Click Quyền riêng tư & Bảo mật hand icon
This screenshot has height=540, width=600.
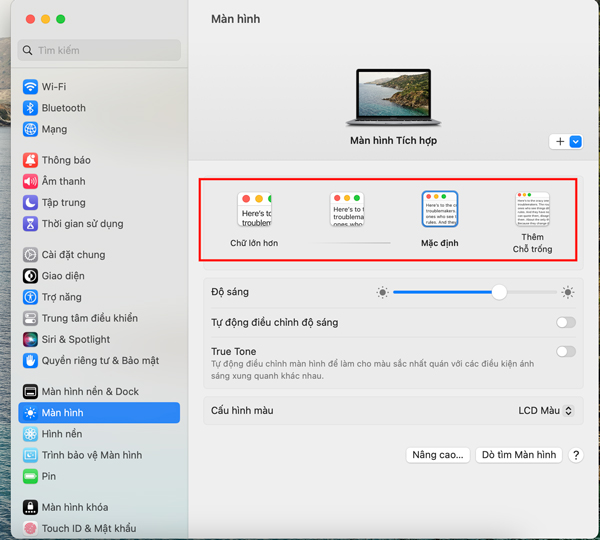(x=30, y=361)
